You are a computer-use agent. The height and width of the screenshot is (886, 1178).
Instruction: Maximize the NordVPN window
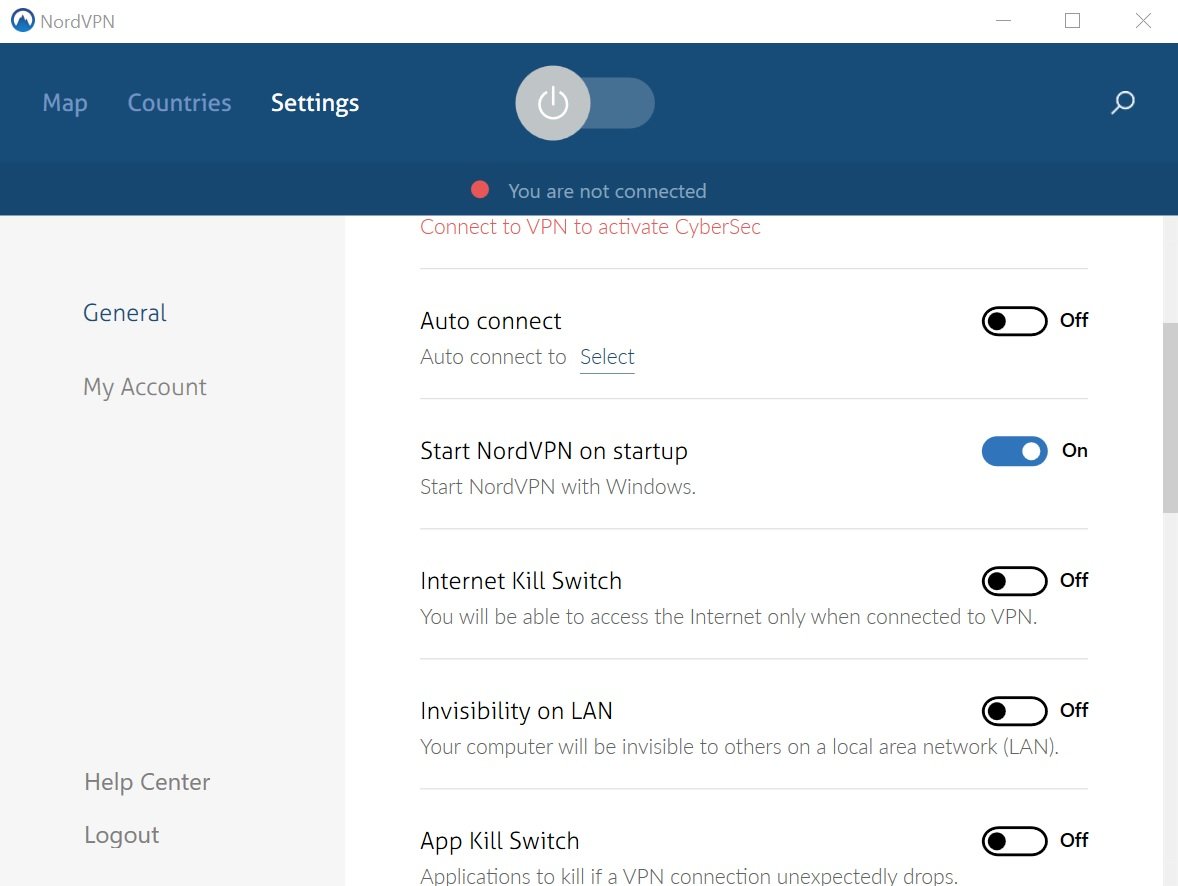tap(1072, 20)
